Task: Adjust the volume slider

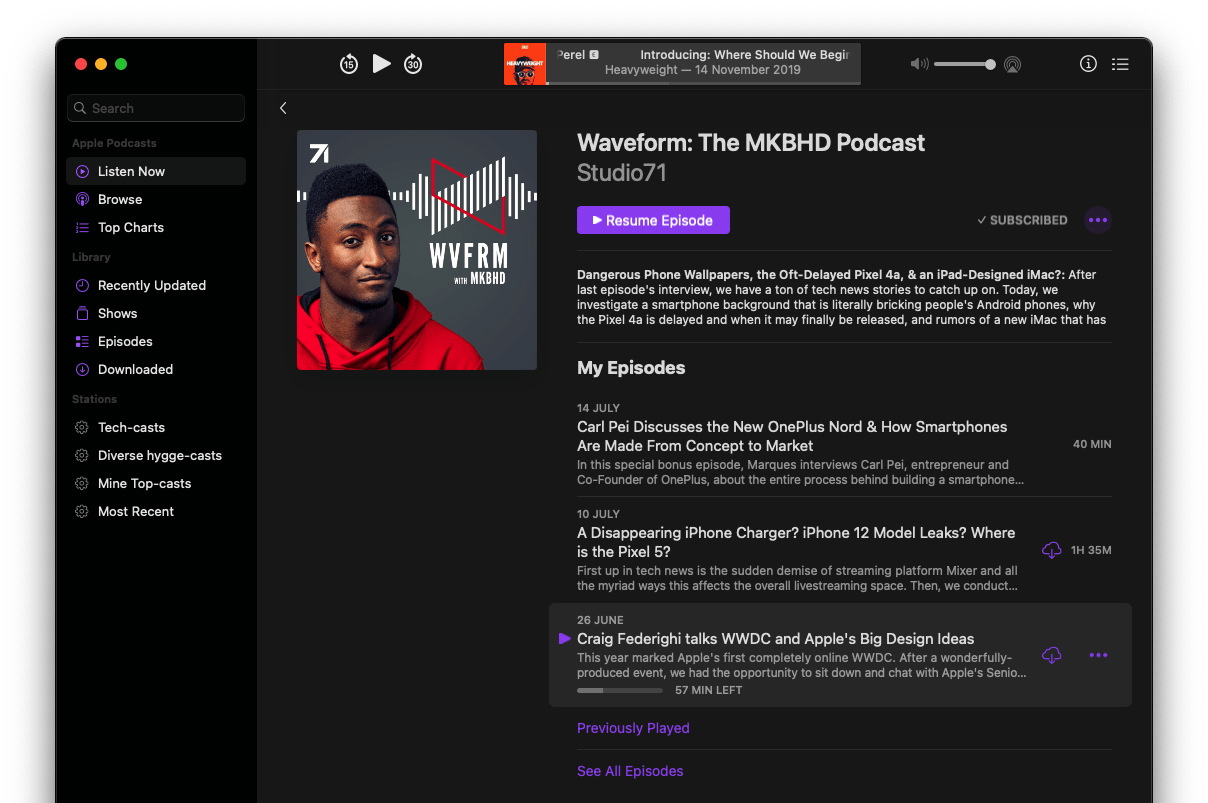Action: point(964,64)
